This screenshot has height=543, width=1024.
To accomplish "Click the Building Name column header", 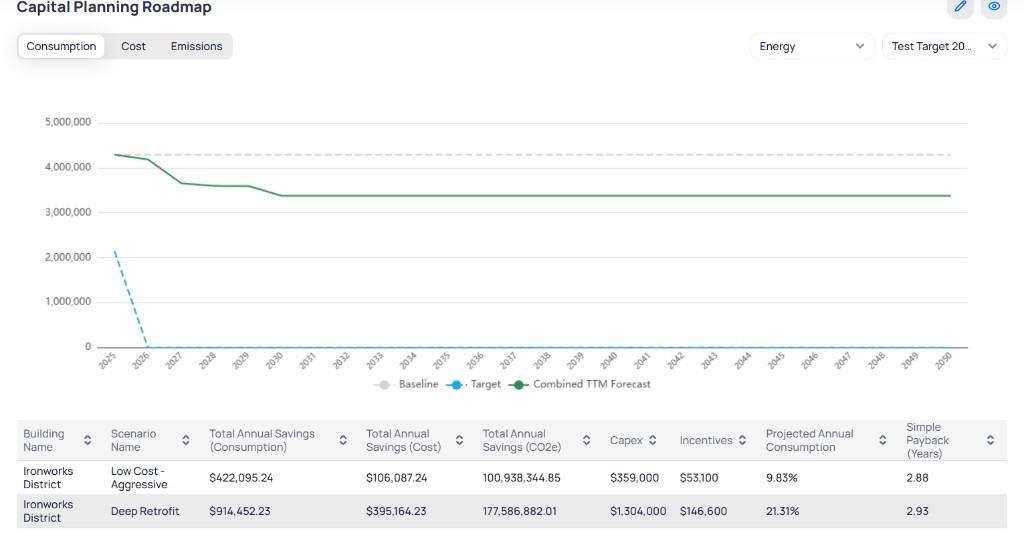I will (x=44, y=440).
